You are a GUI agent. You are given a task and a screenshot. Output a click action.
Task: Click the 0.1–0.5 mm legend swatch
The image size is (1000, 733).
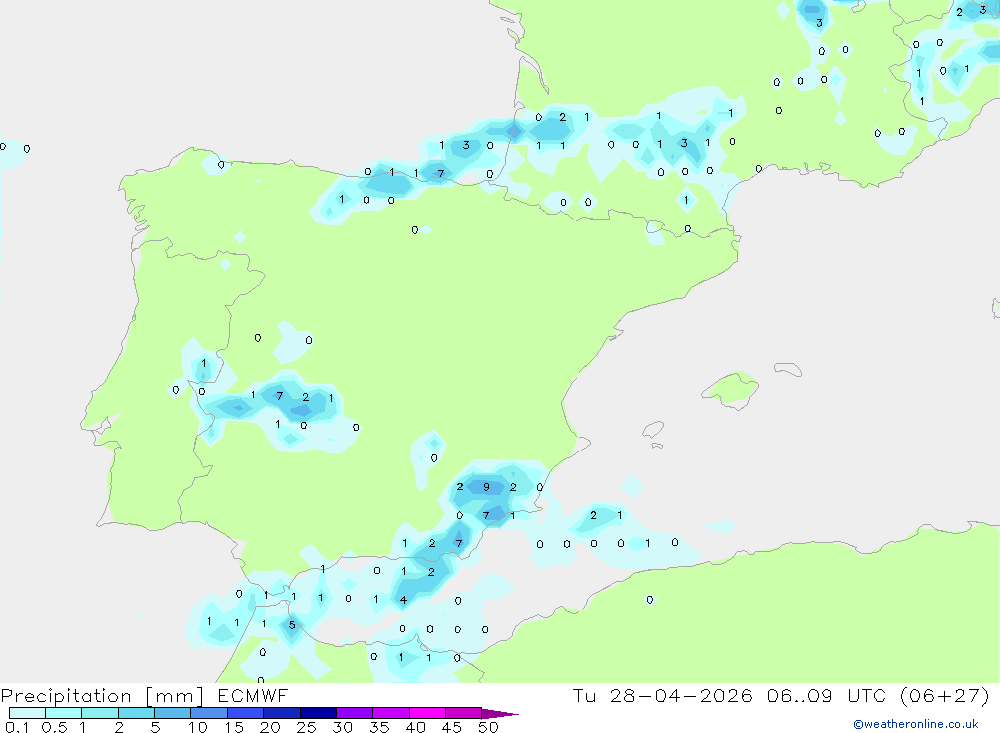point(27,713)
